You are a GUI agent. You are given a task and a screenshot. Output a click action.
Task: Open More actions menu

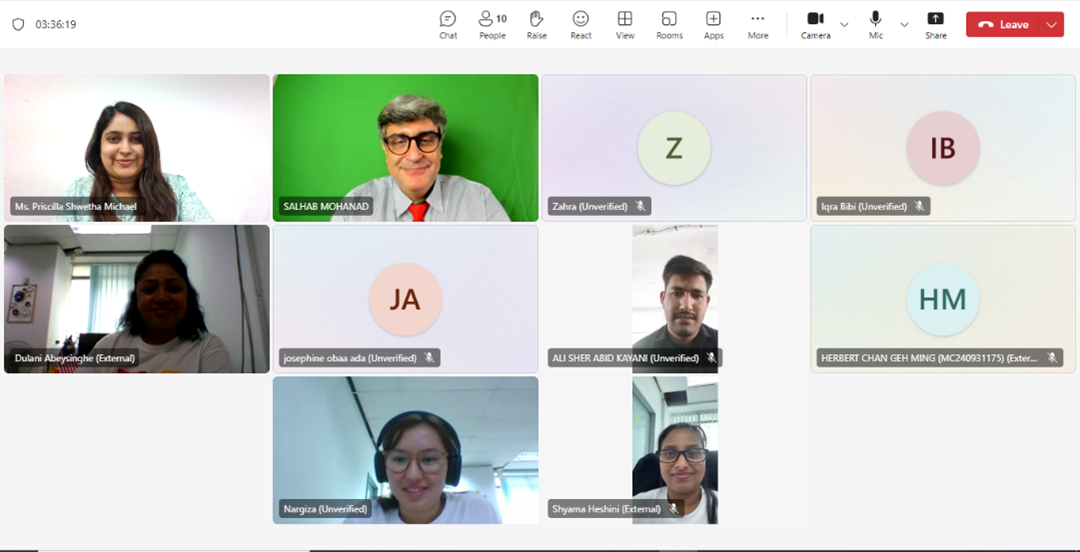[758, 25]
